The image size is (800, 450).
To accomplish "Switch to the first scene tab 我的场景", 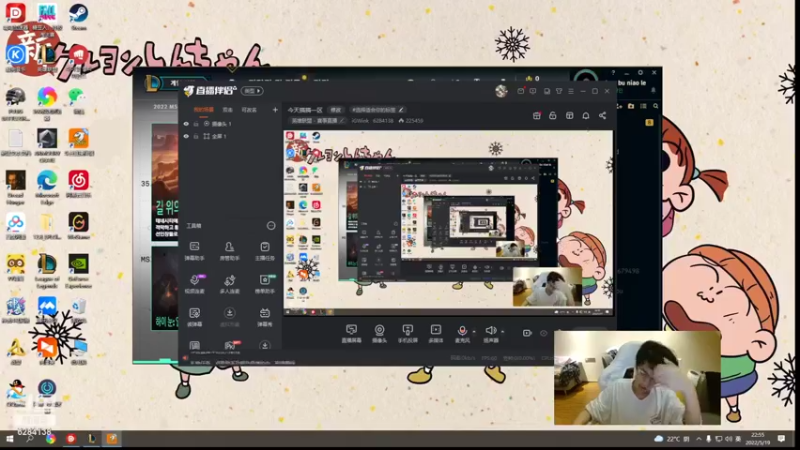I will 203,110.
